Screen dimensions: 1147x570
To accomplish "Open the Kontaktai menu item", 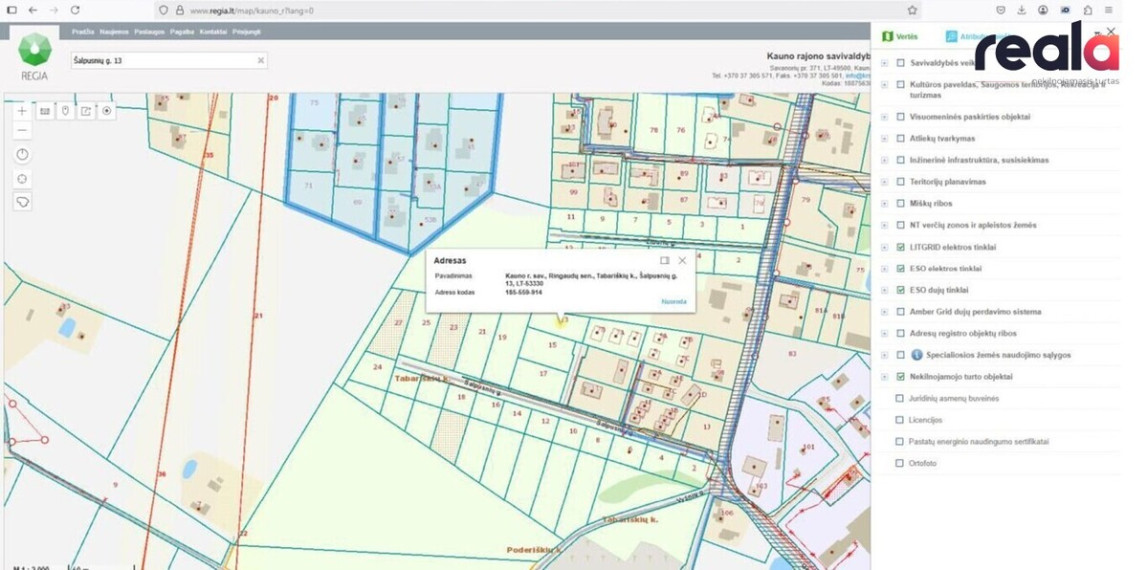I will pos(213,32).
